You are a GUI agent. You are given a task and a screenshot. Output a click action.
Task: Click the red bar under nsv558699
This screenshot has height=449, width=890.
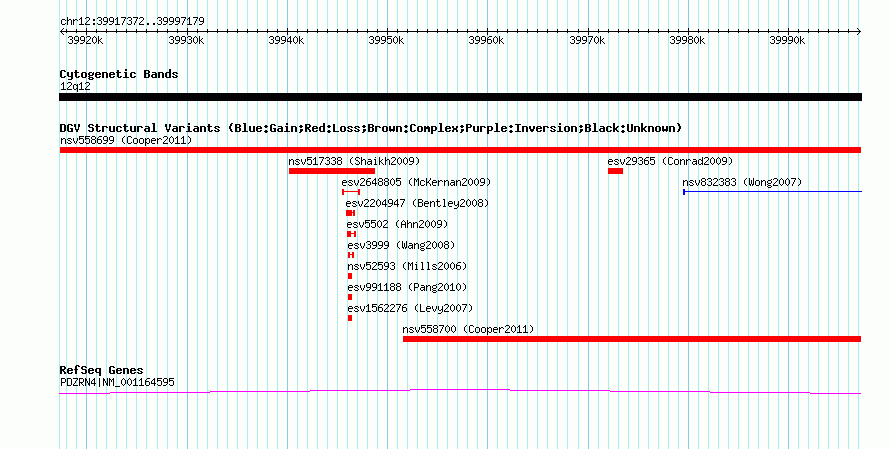[460, 150]
